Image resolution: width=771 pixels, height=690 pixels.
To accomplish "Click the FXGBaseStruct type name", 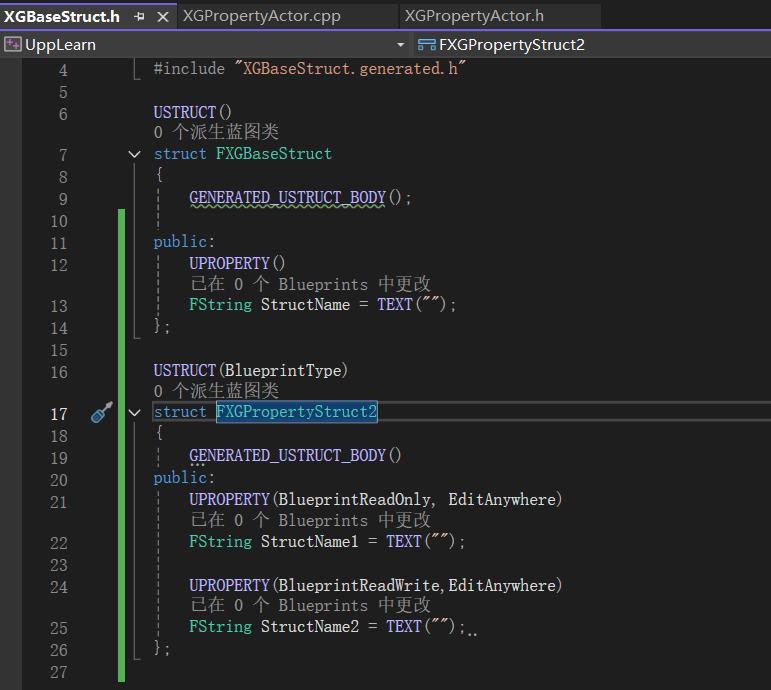I will point(274,153).
